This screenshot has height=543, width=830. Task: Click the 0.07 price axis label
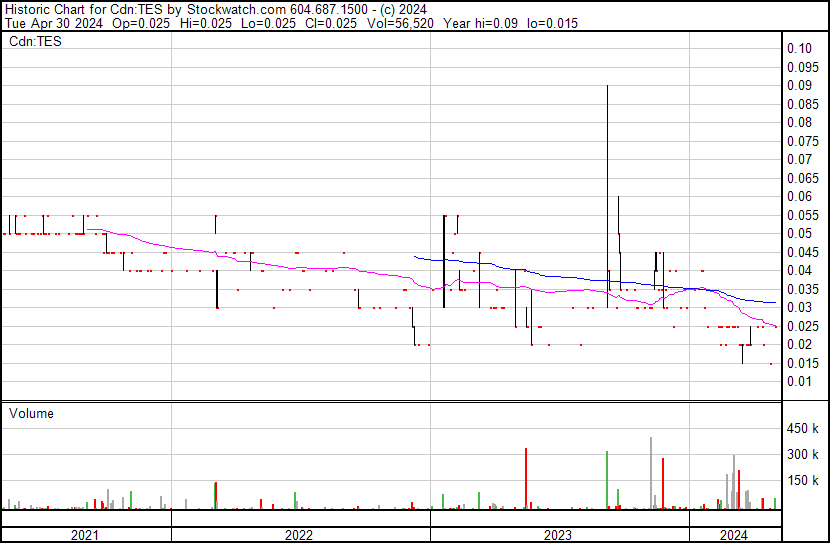[799, 160]
